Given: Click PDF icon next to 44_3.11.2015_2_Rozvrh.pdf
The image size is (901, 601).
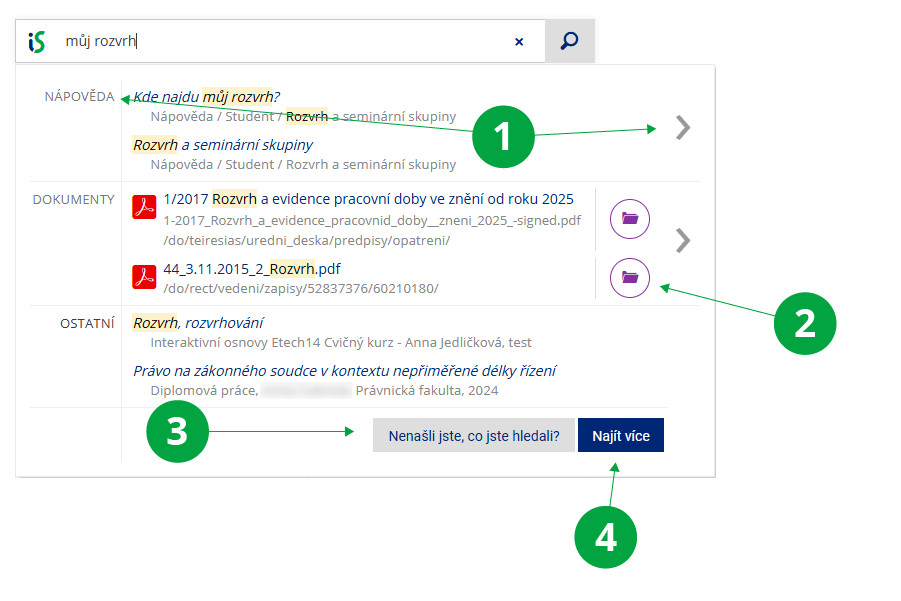Looking at the screenshot, I should [144, 277].
